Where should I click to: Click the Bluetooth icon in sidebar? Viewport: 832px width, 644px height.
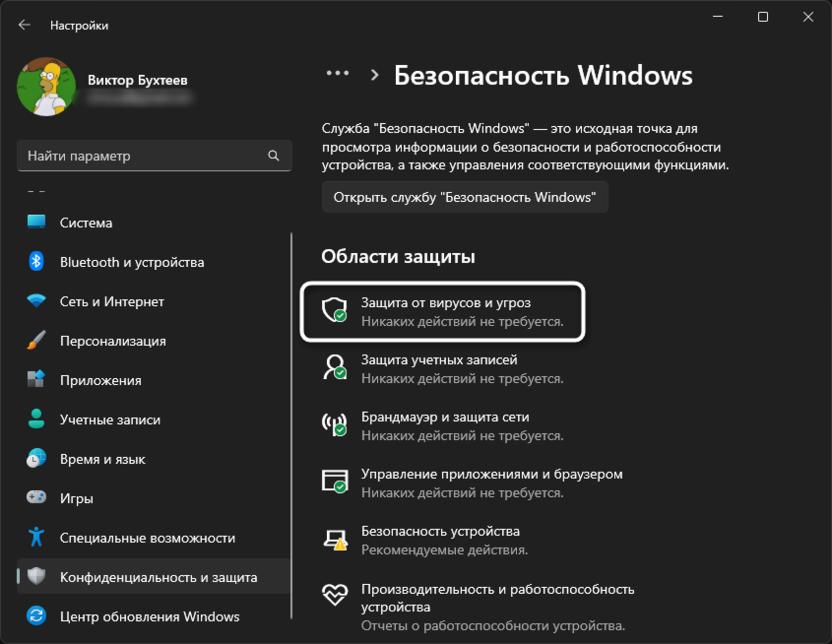(x=37, y=262)
